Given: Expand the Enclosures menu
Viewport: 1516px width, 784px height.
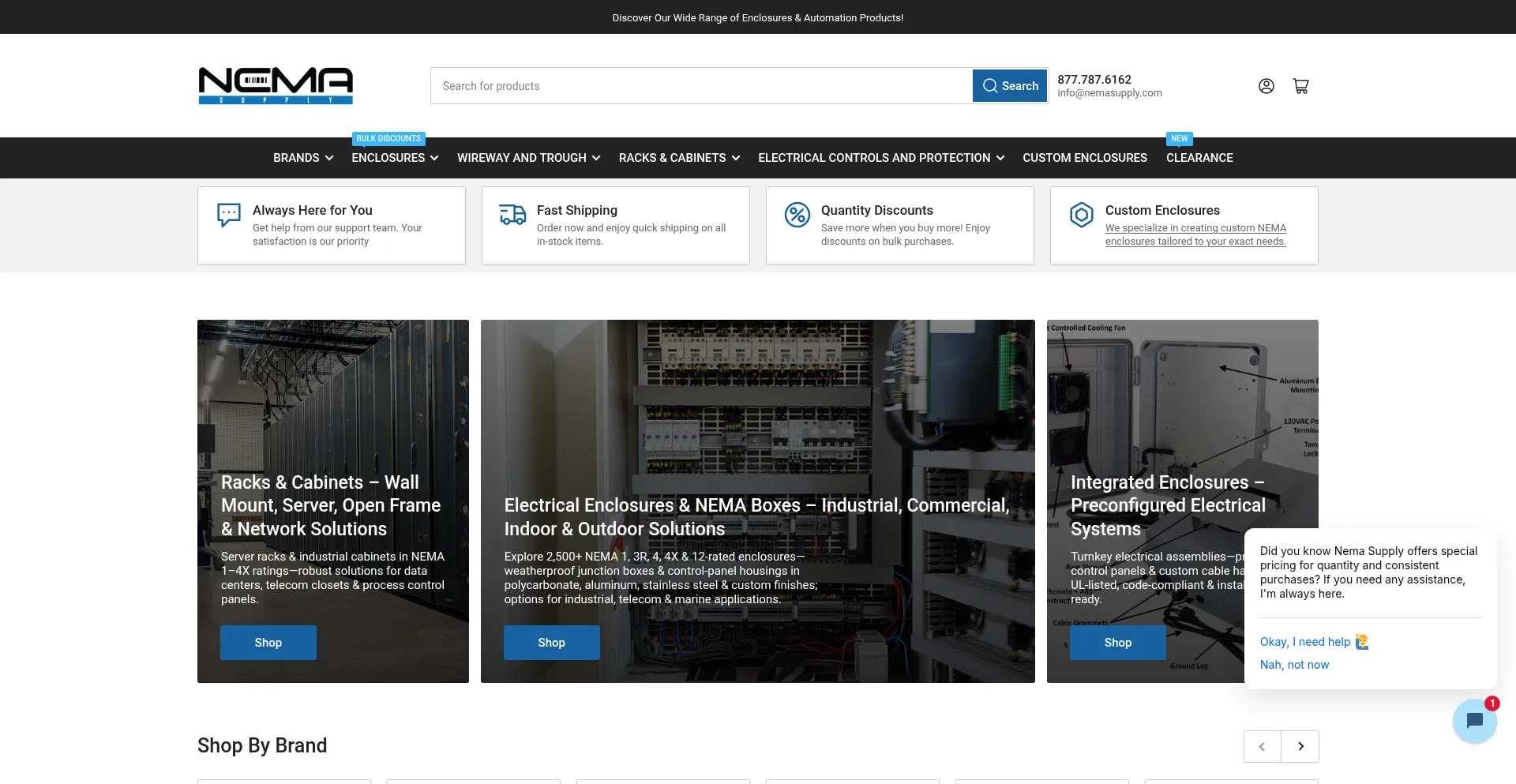Looking at the screenshot, I should (x=395, y=158).
